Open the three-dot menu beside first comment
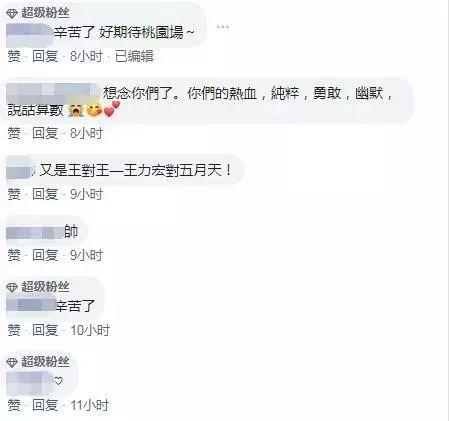This screenshot has width=449, height=421. 223,27
